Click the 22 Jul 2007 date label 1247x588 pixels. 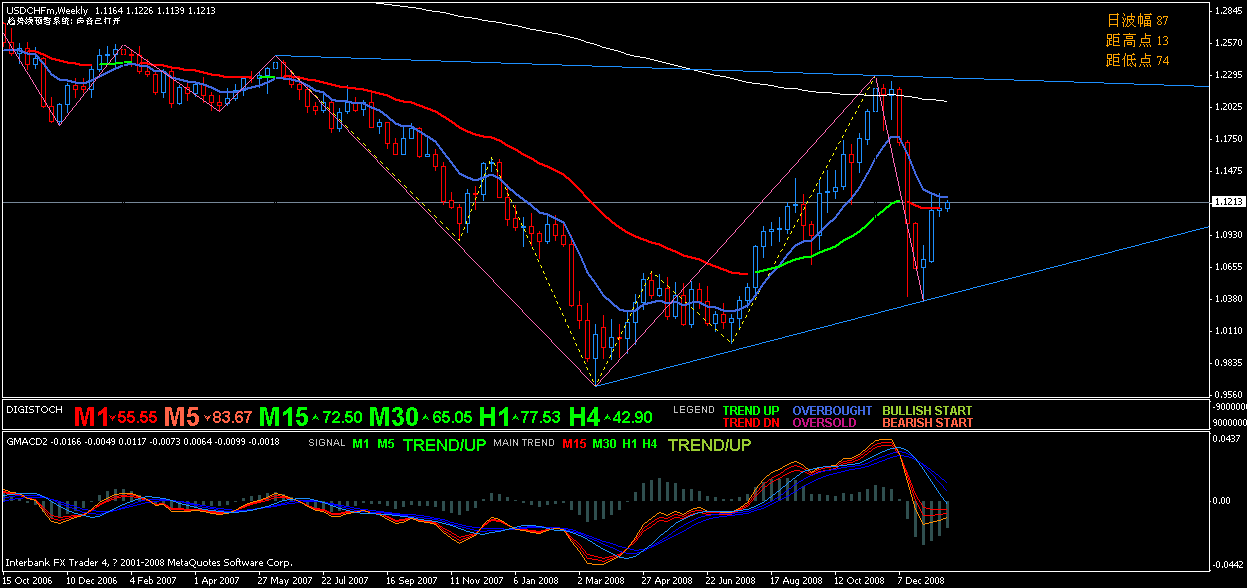pos(345,579)
